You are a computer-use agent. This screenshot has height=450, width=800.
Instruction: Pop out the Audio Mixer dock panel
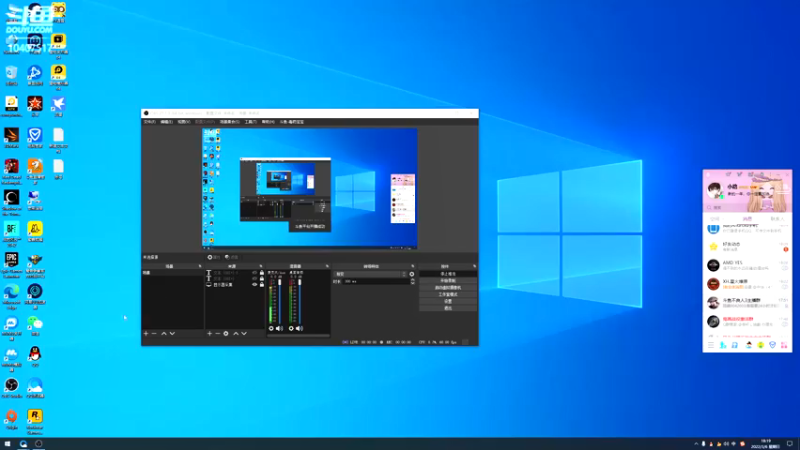(x=327, y=266)
